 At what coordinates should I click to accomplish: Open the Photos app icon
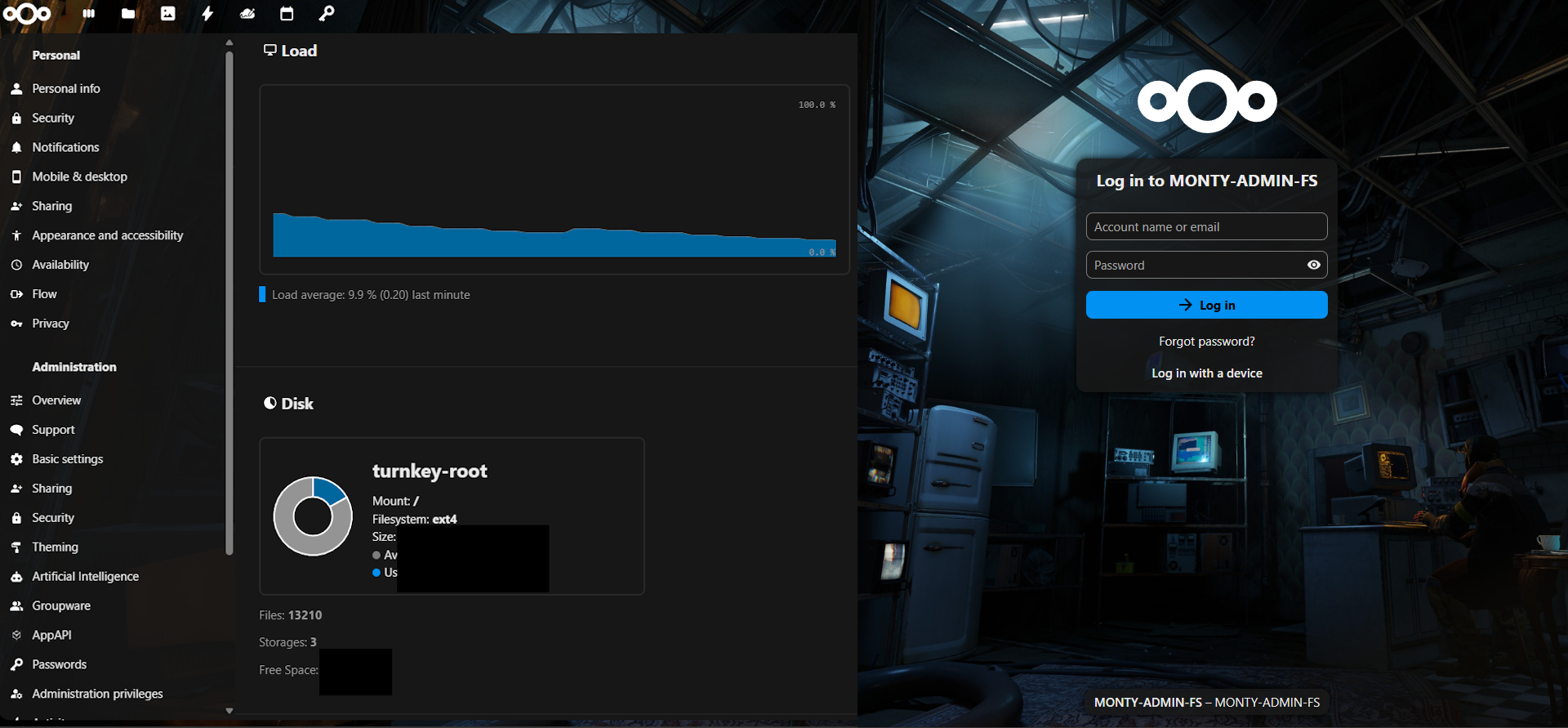click(x=167, y=14)
